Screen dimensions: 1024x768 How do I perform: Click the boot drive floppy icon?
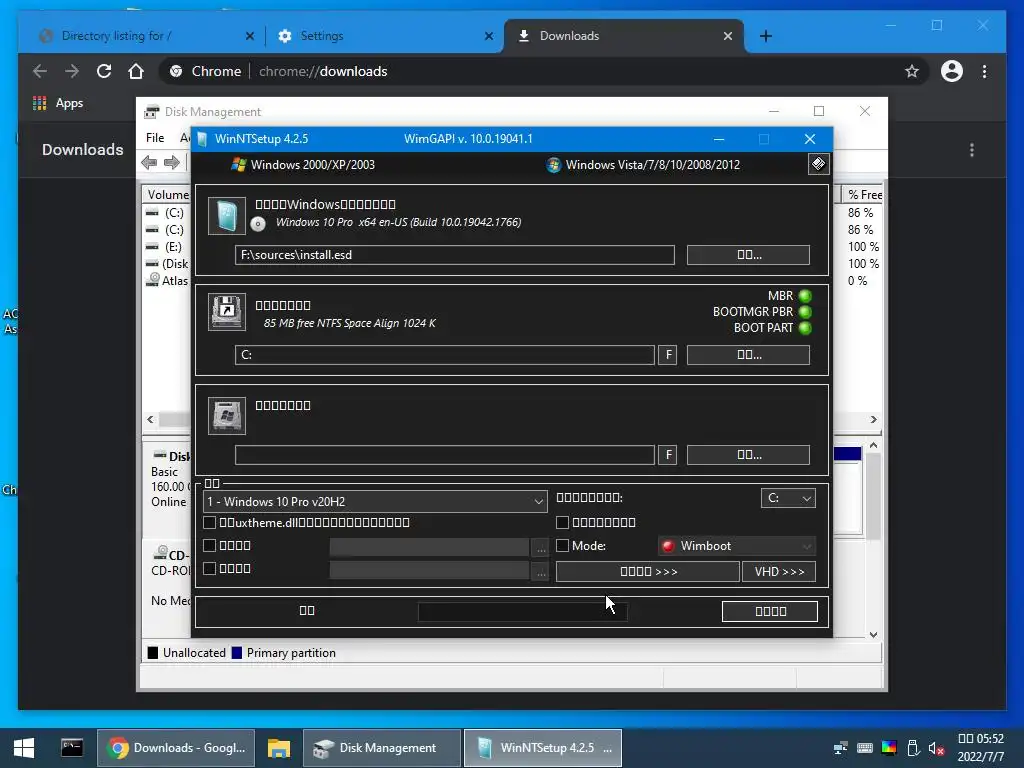tap(227, 312)
